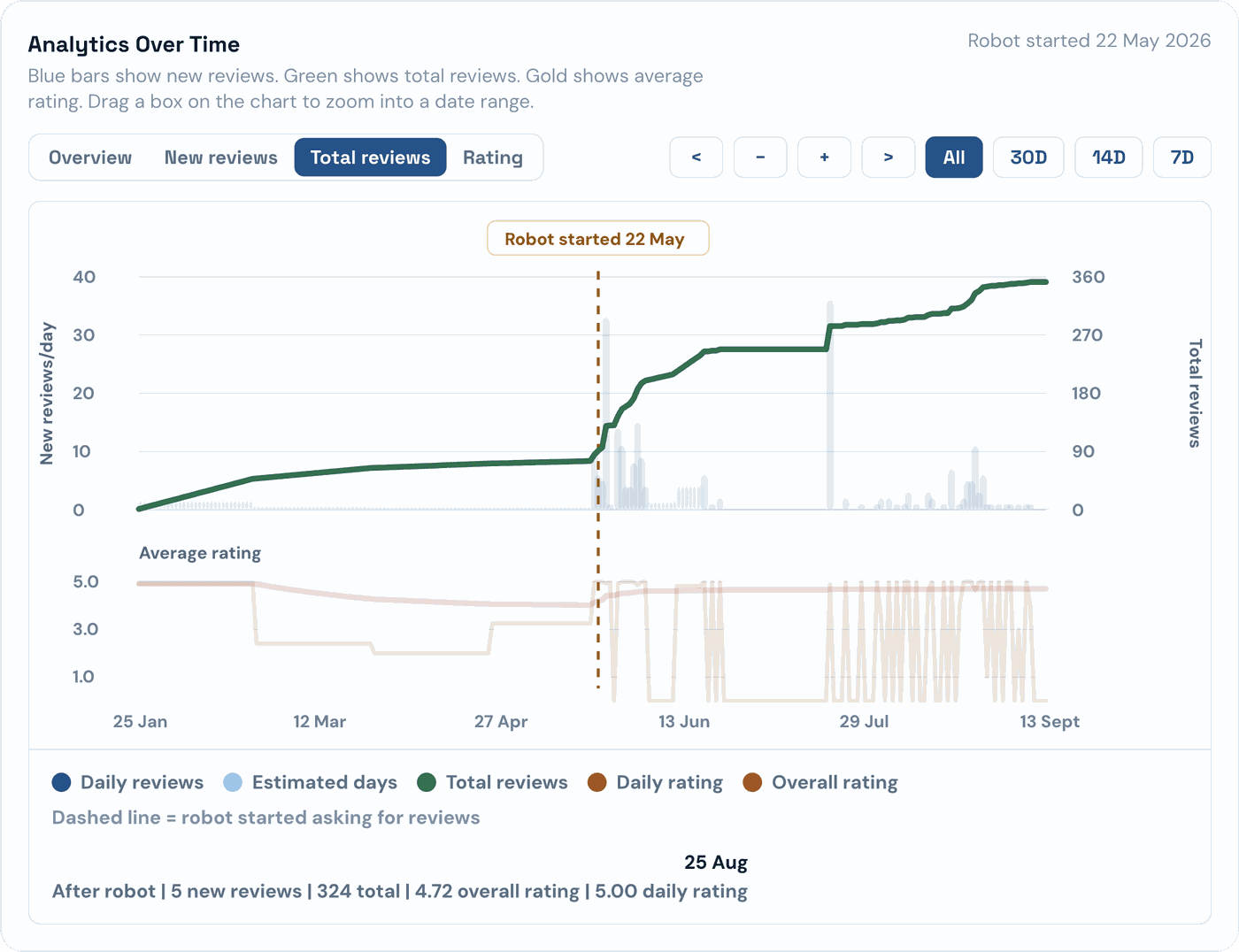Click the 'New reviews/day' axis title
1239x952 pixels.
47,393
